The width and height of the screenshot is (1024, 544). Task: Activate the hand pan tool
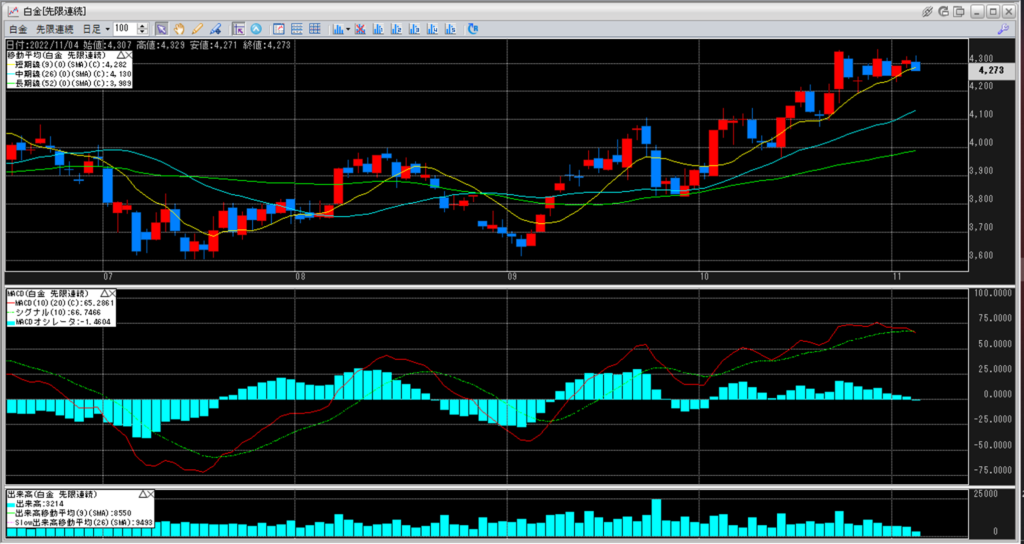pyautogui.click(x=179, y=29)
